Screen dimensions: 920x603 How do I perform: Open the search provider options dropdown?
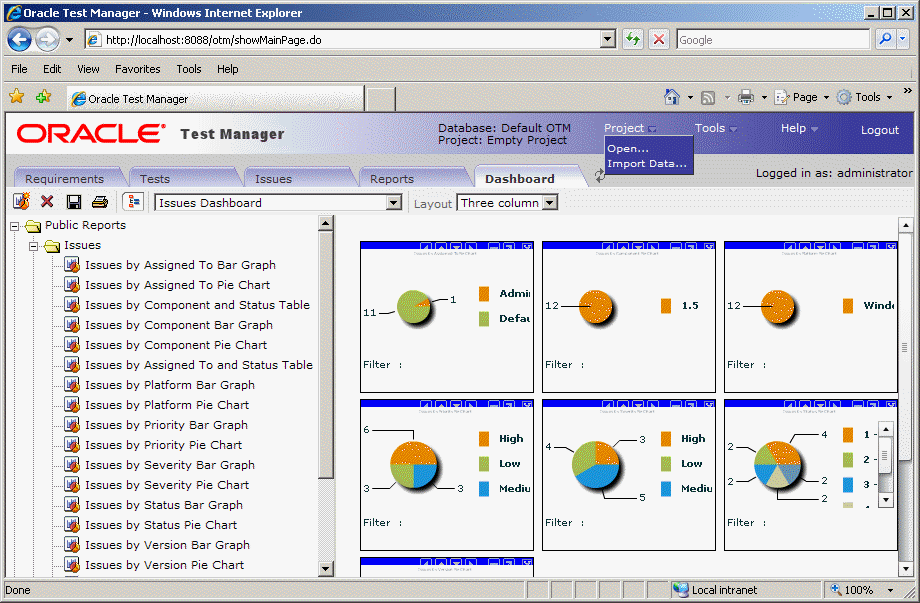(903, 39)
